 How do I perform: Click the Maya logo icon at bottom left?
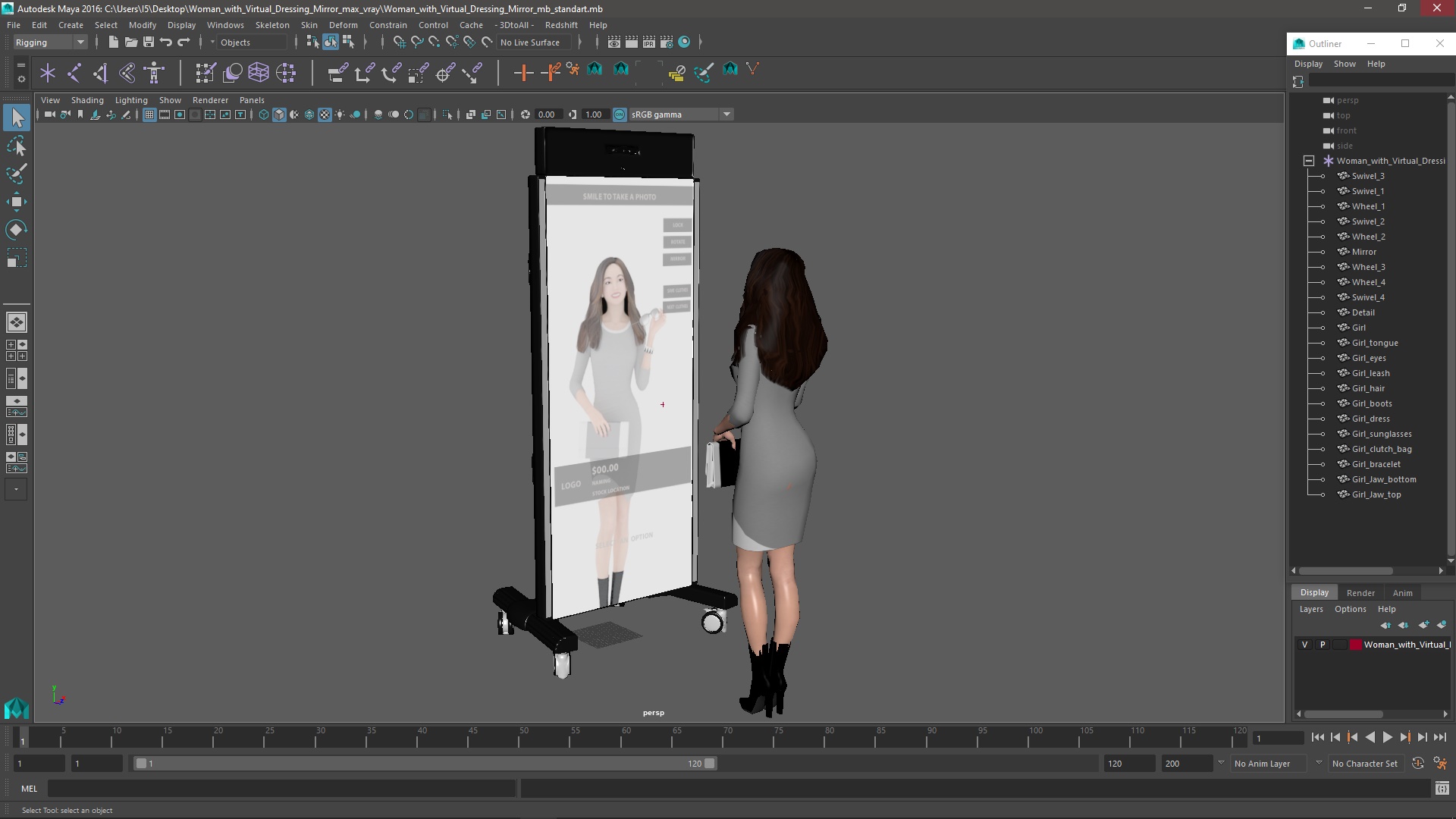coord(17,708)
